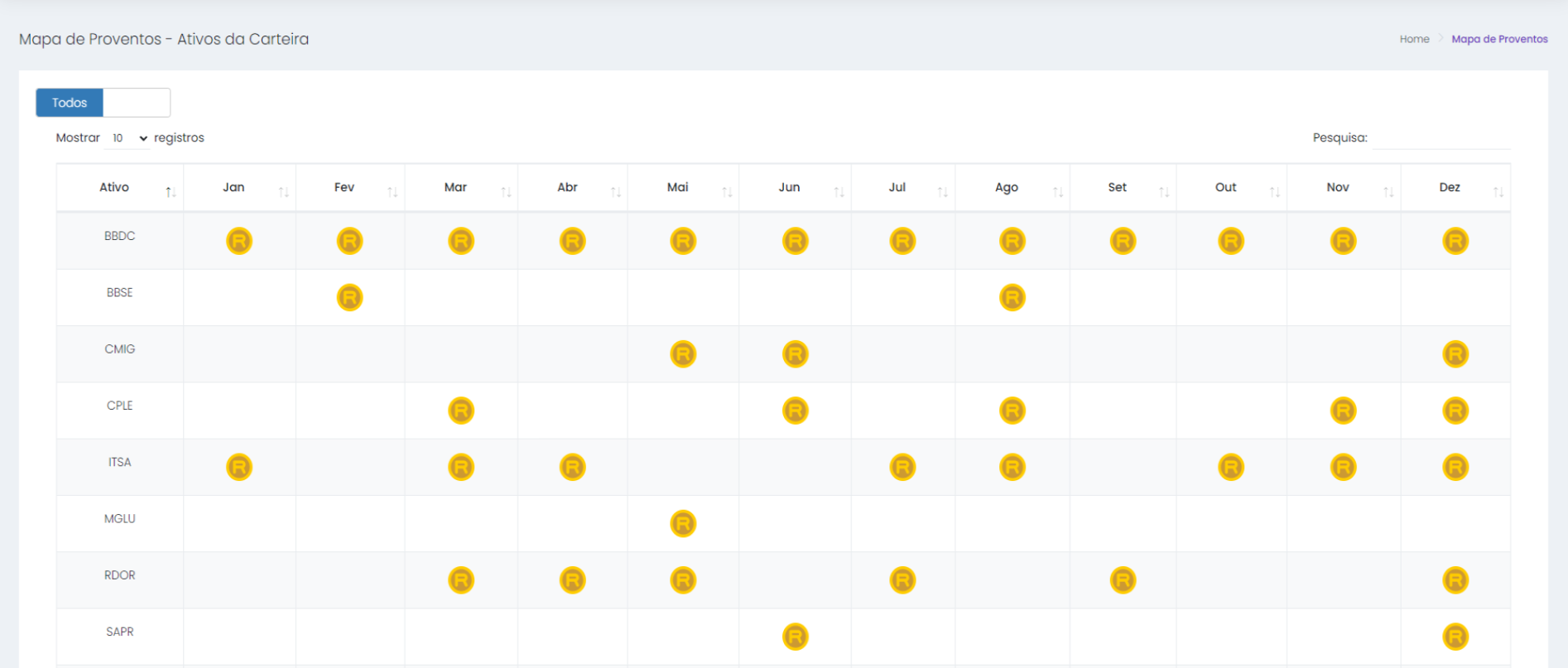Click BBDC dividend coin in Out column
The width and height of the screenshot is (1568, 668).
click(1231, 241)
